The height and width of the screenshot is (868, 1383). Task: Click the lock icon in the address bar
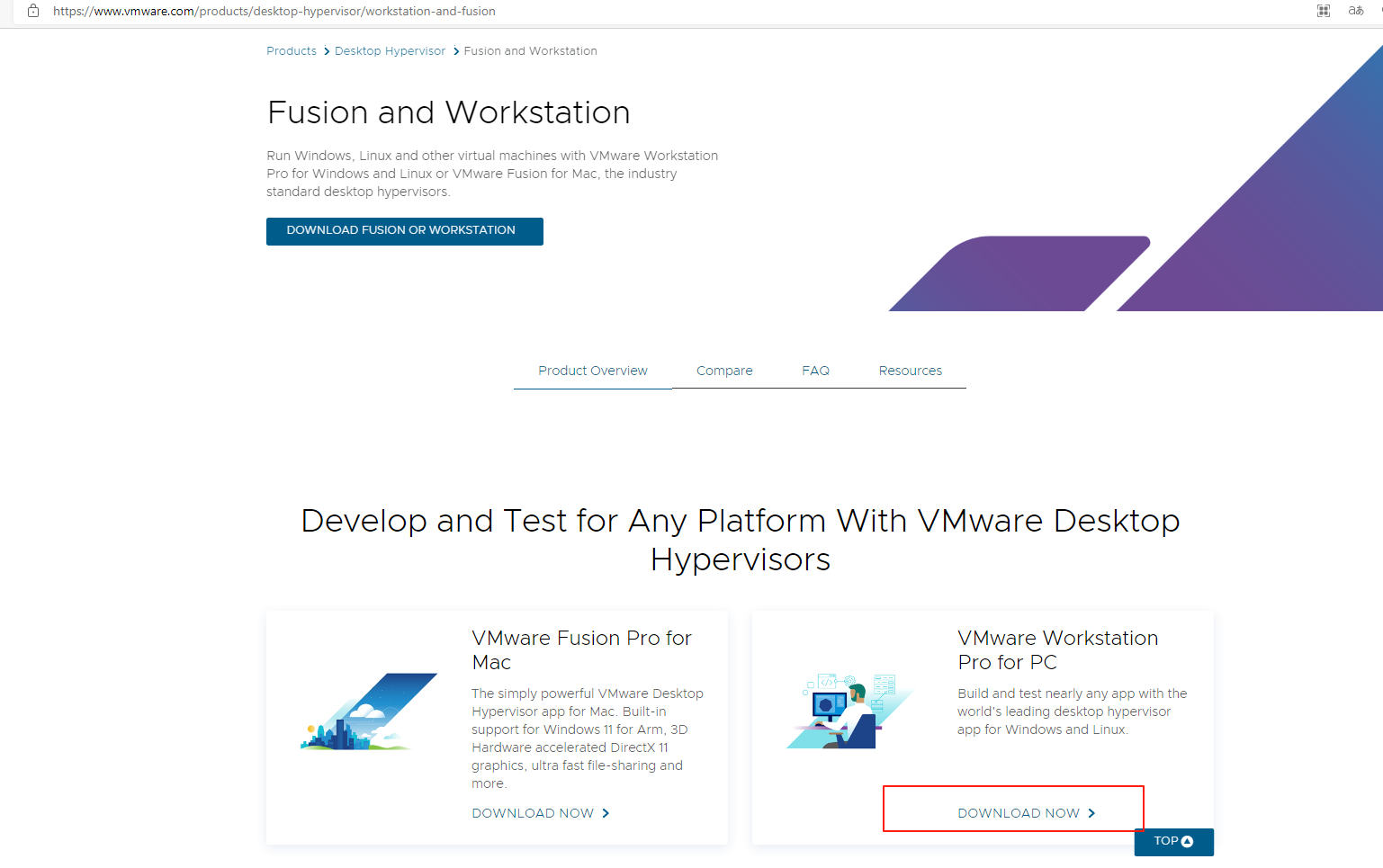tap(33, 11)
